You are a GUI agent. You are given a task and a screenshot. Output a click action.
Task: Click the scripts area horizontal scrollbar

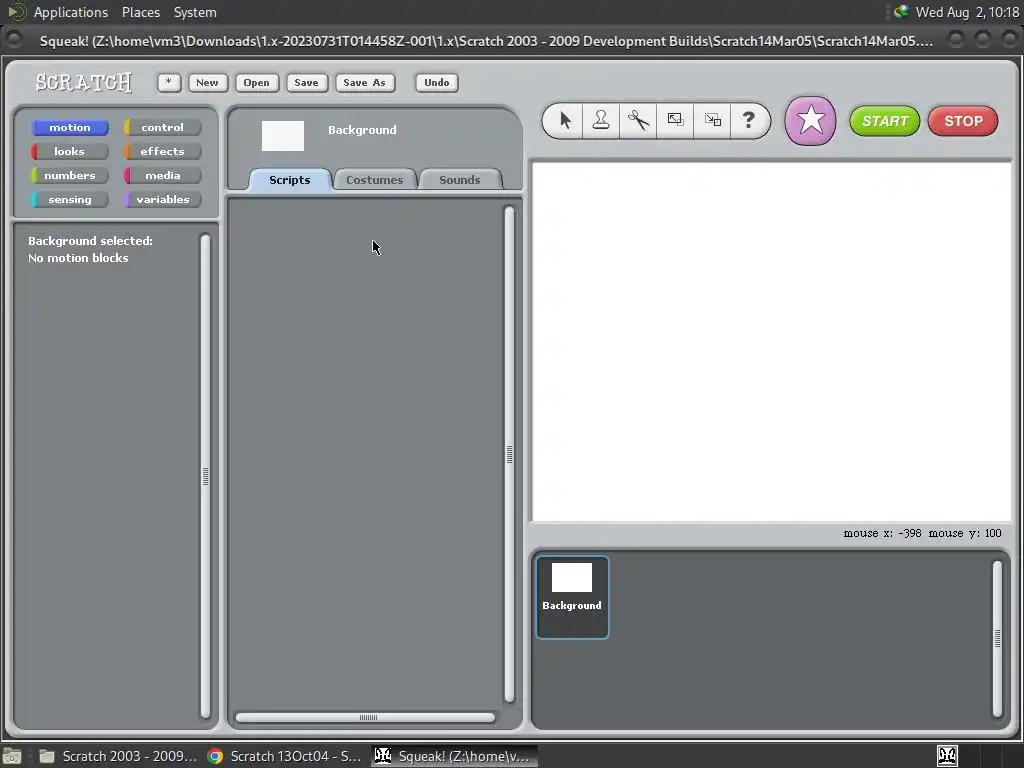[x=366, y=717]
